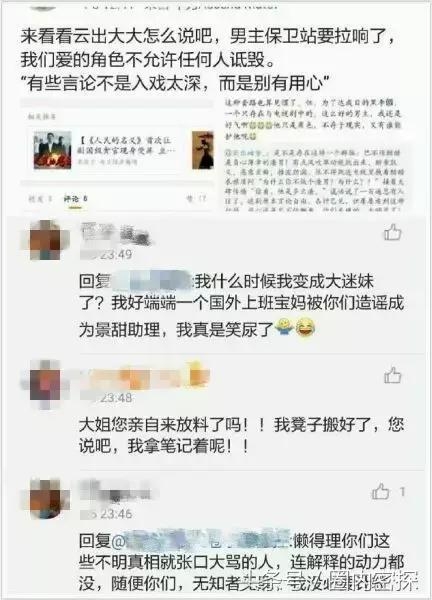Like the comment posted at 23:49
This screenshot has width=432, height=600.
[392, 232]
